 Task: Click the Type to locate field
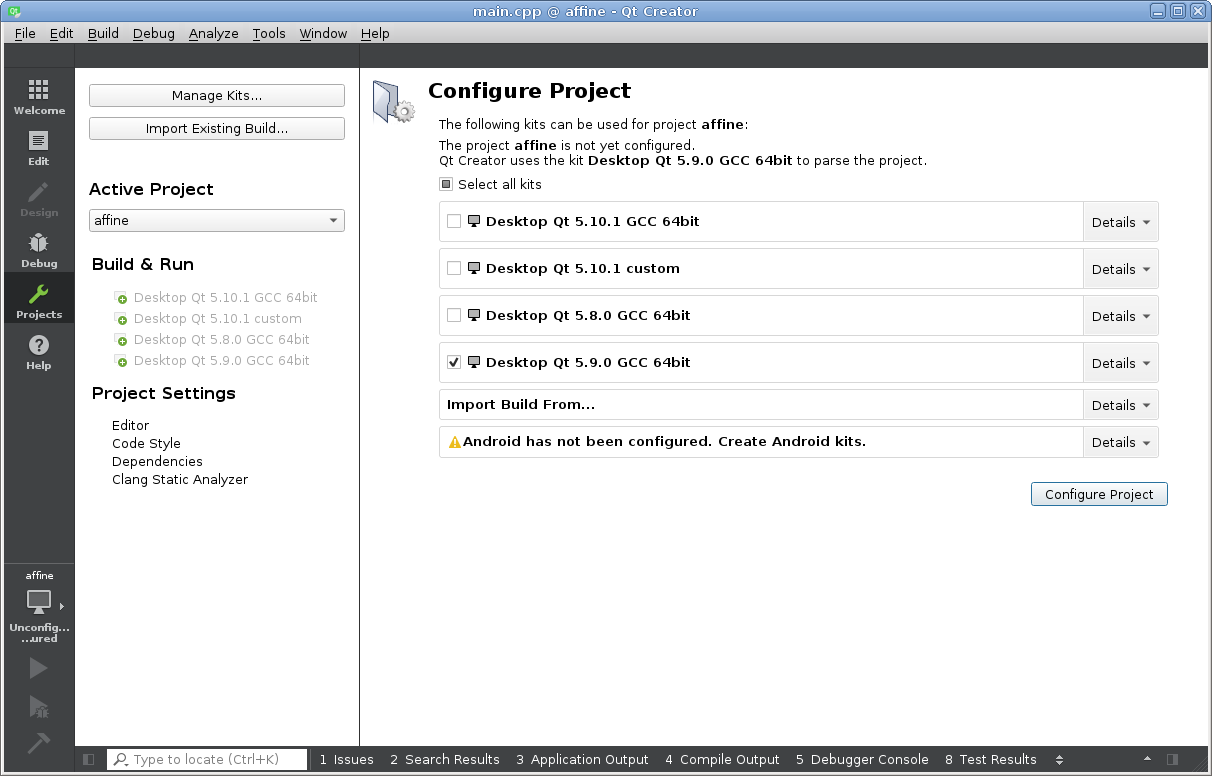pyautogui.click(x=207, y=760)
